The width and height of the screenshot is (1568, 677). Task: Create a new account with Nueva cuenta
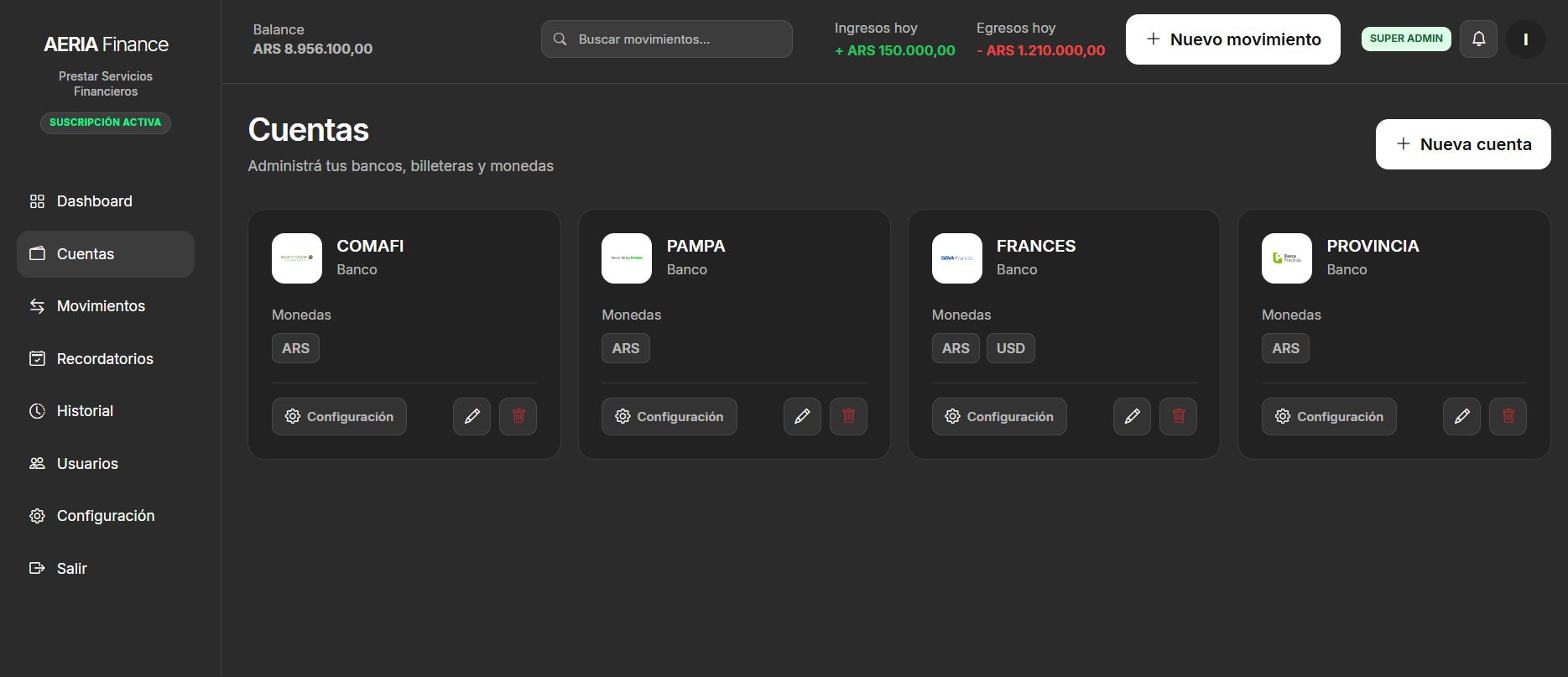1463,144
